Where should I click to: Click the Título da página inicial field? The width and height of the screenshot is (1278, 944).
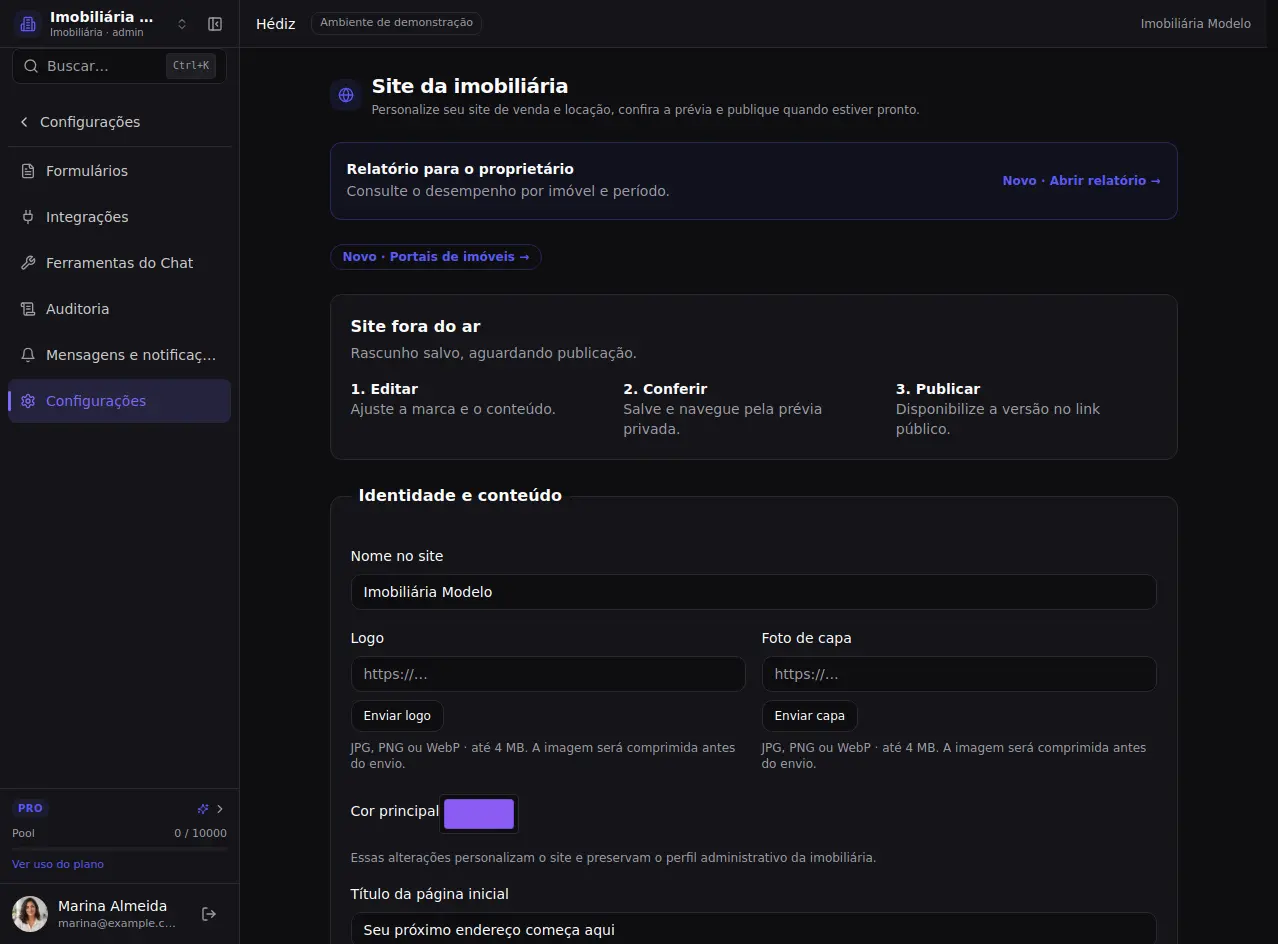753,928
